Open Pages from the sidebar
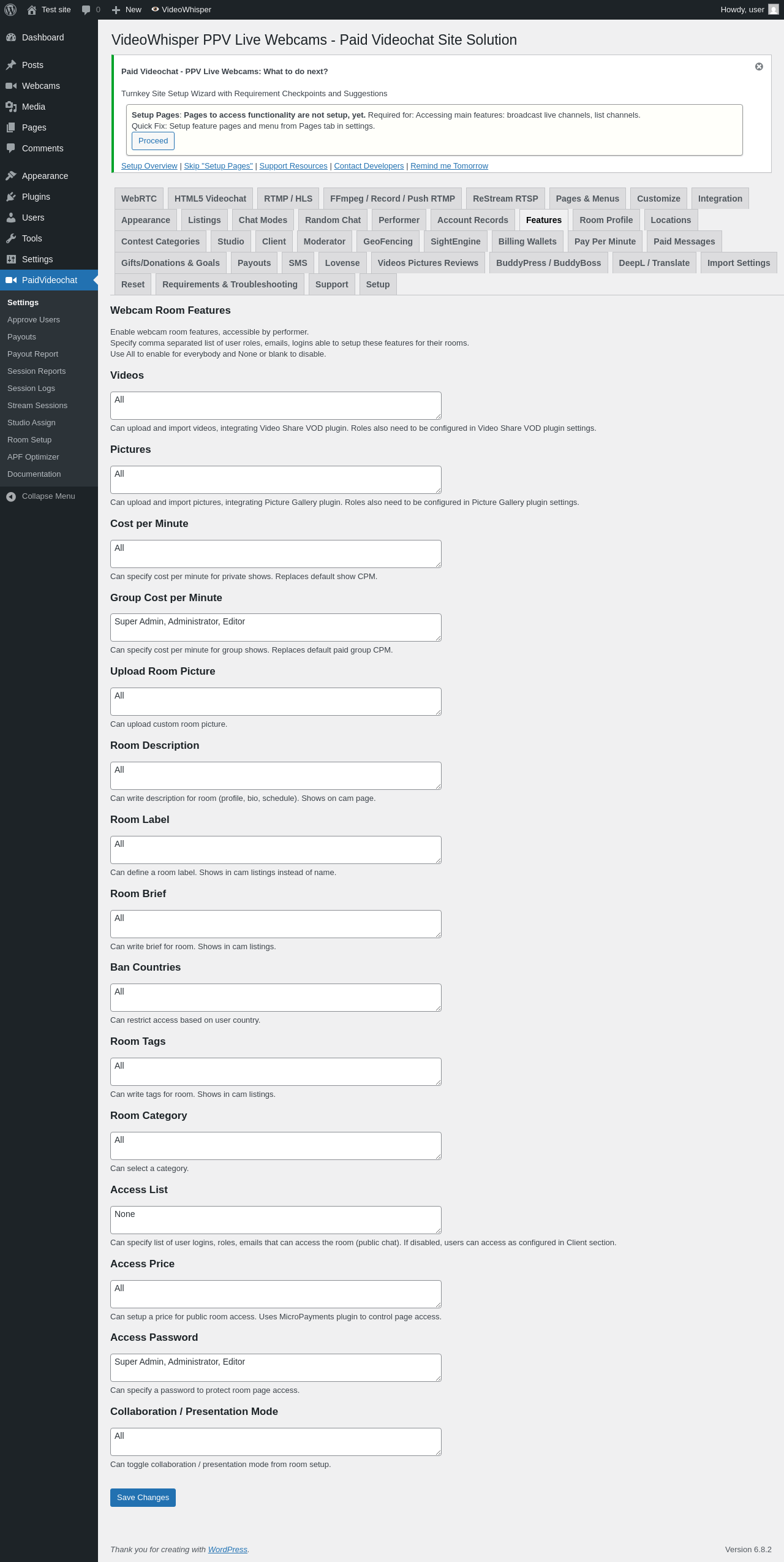The height and width of the screenshot is (1562, 784). click(49, 127)
